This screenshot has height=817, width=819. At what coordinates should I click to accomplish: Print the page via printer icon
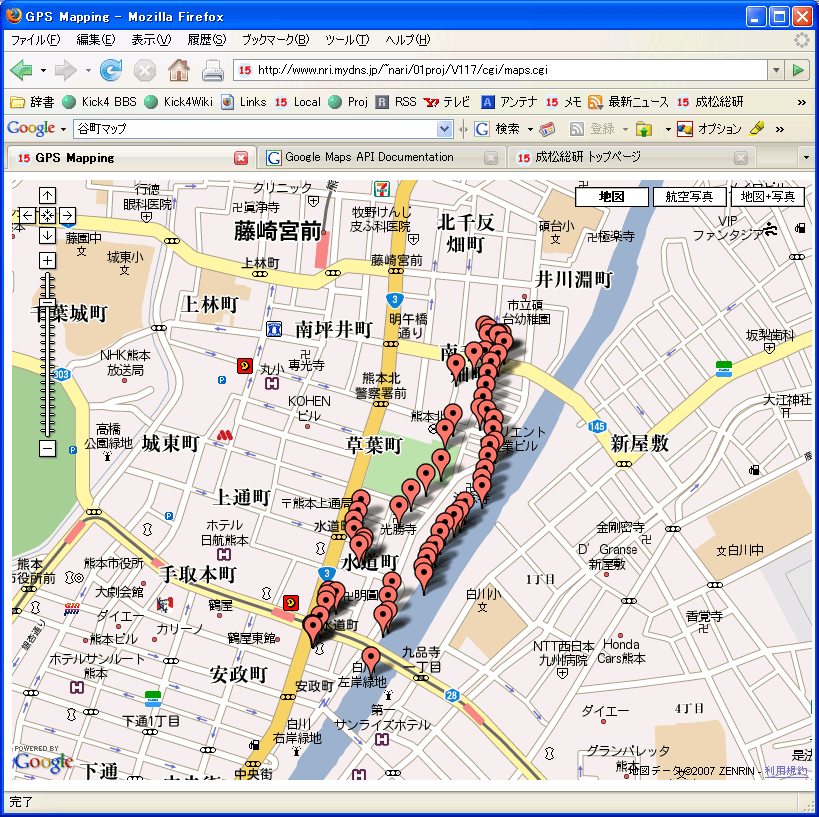(x=213, y=70)
